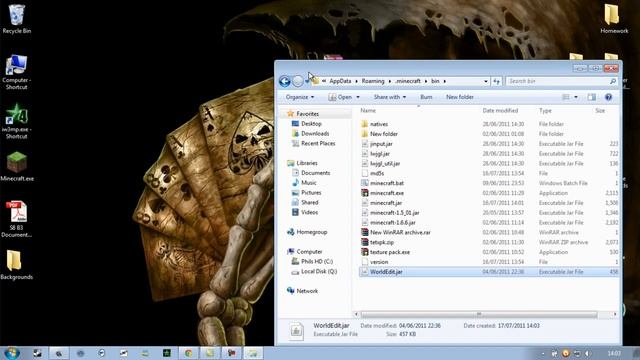The height and width of the screenshot is (360, 640).
Task: Open Downloads under Favorites
Action: [x=315, y=133]
